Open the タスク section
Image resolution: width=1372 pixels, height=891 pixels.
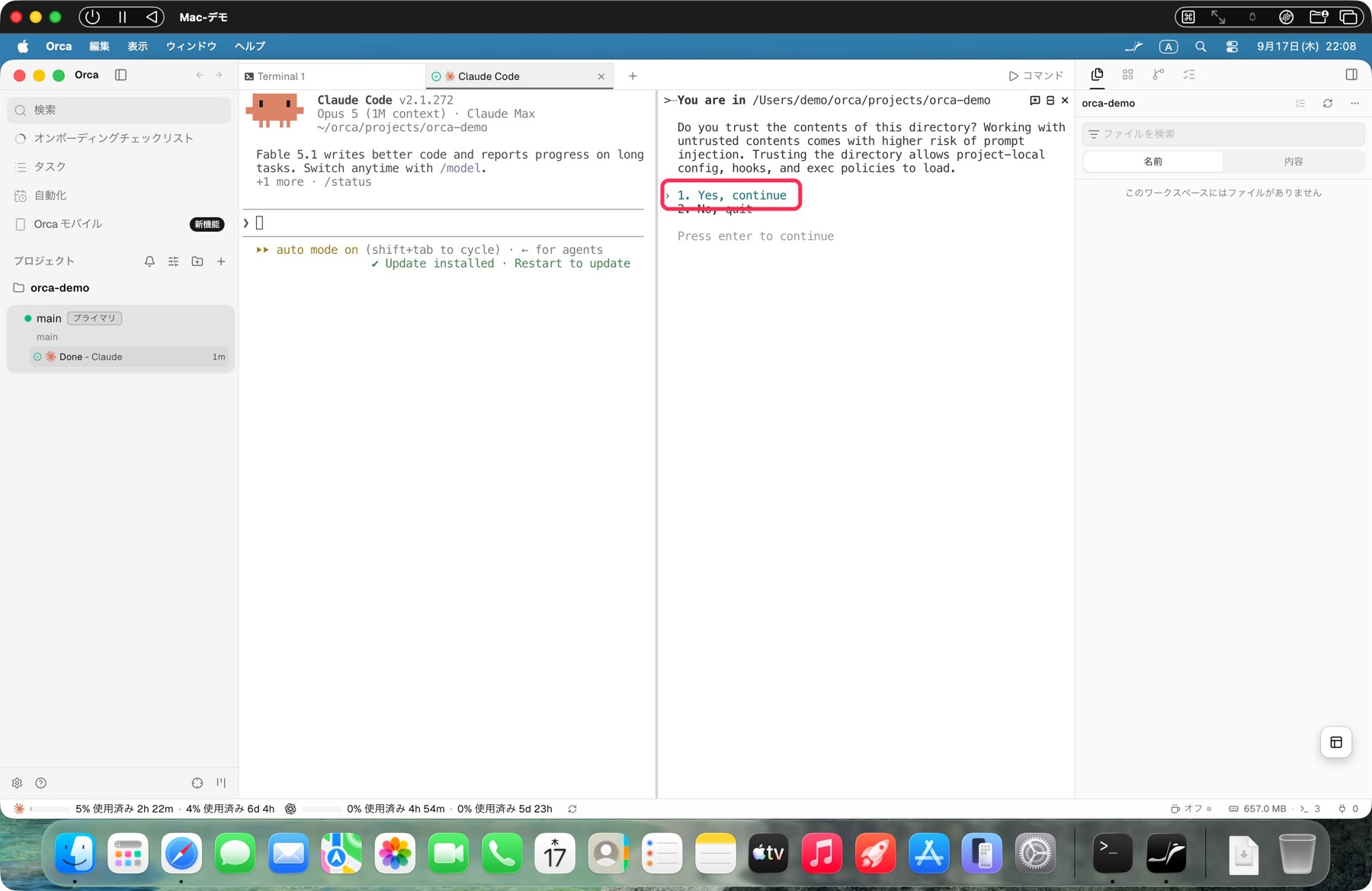click(119, 167)
